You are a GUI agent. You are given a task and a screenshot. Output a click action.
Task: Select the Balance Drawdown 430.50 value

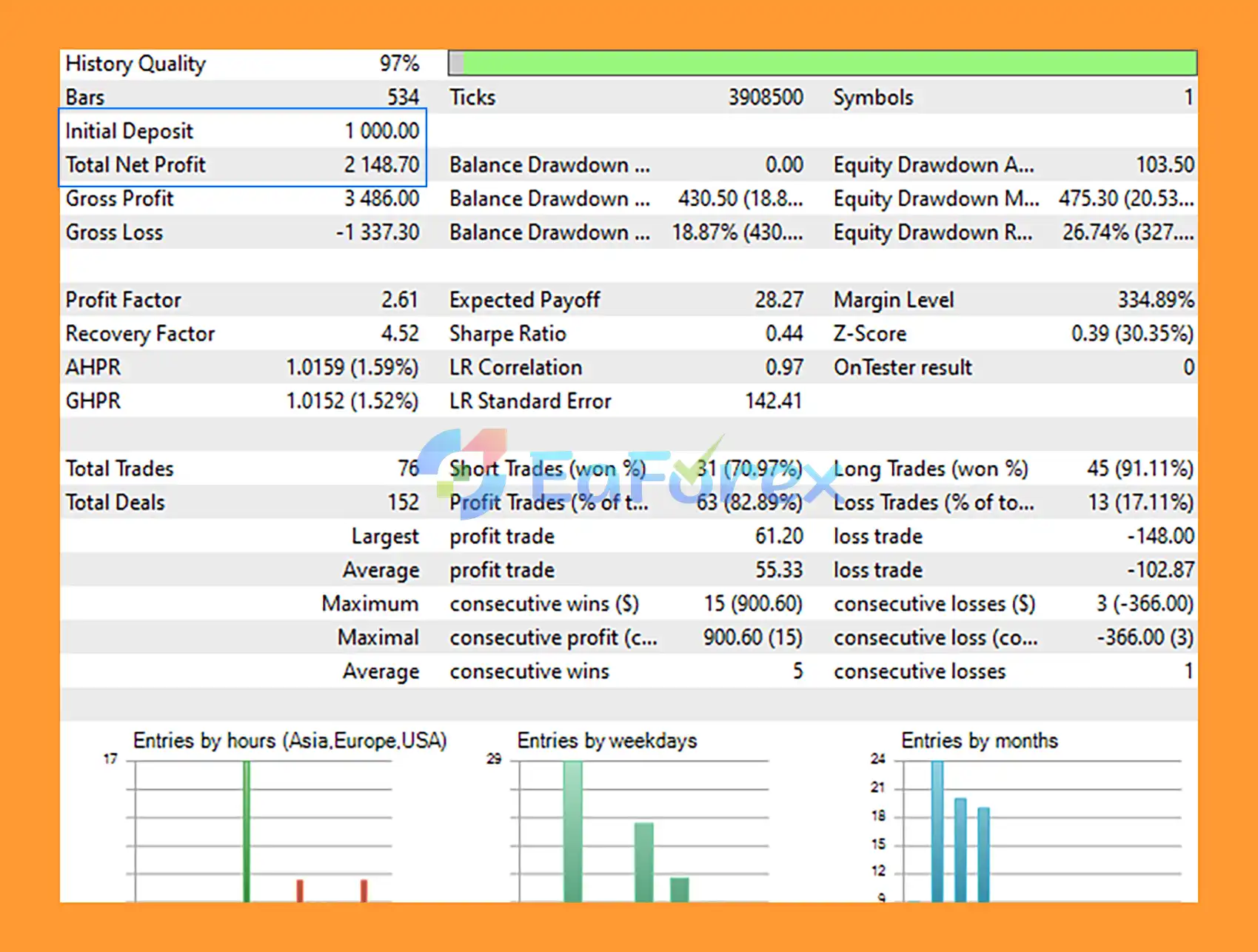pyautogui.click(x=740, y=198)
